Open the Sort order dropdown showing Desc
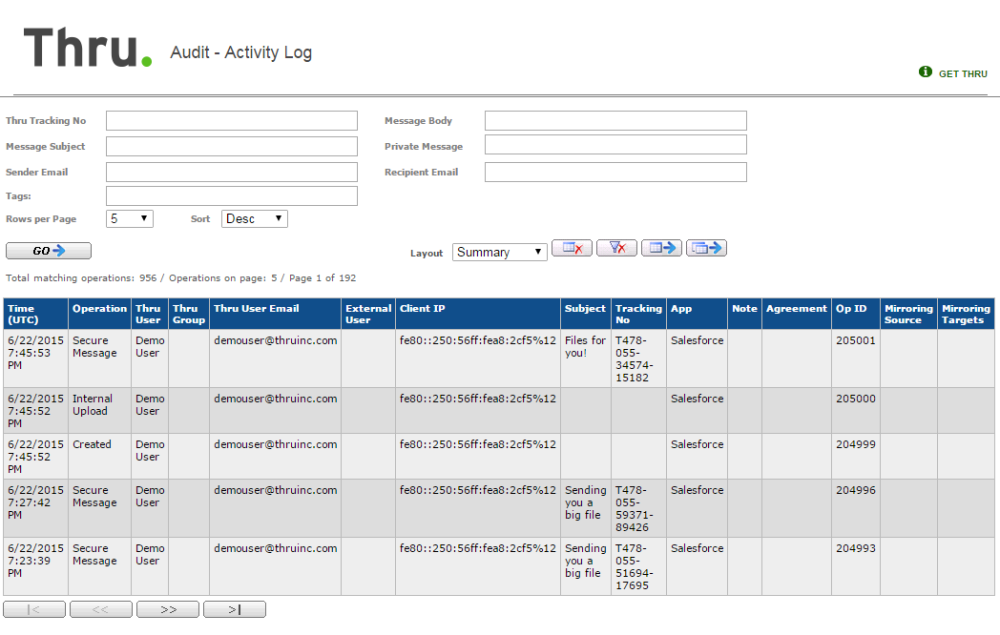Screen dimensions: 1000x635 (x=254, y=219)
